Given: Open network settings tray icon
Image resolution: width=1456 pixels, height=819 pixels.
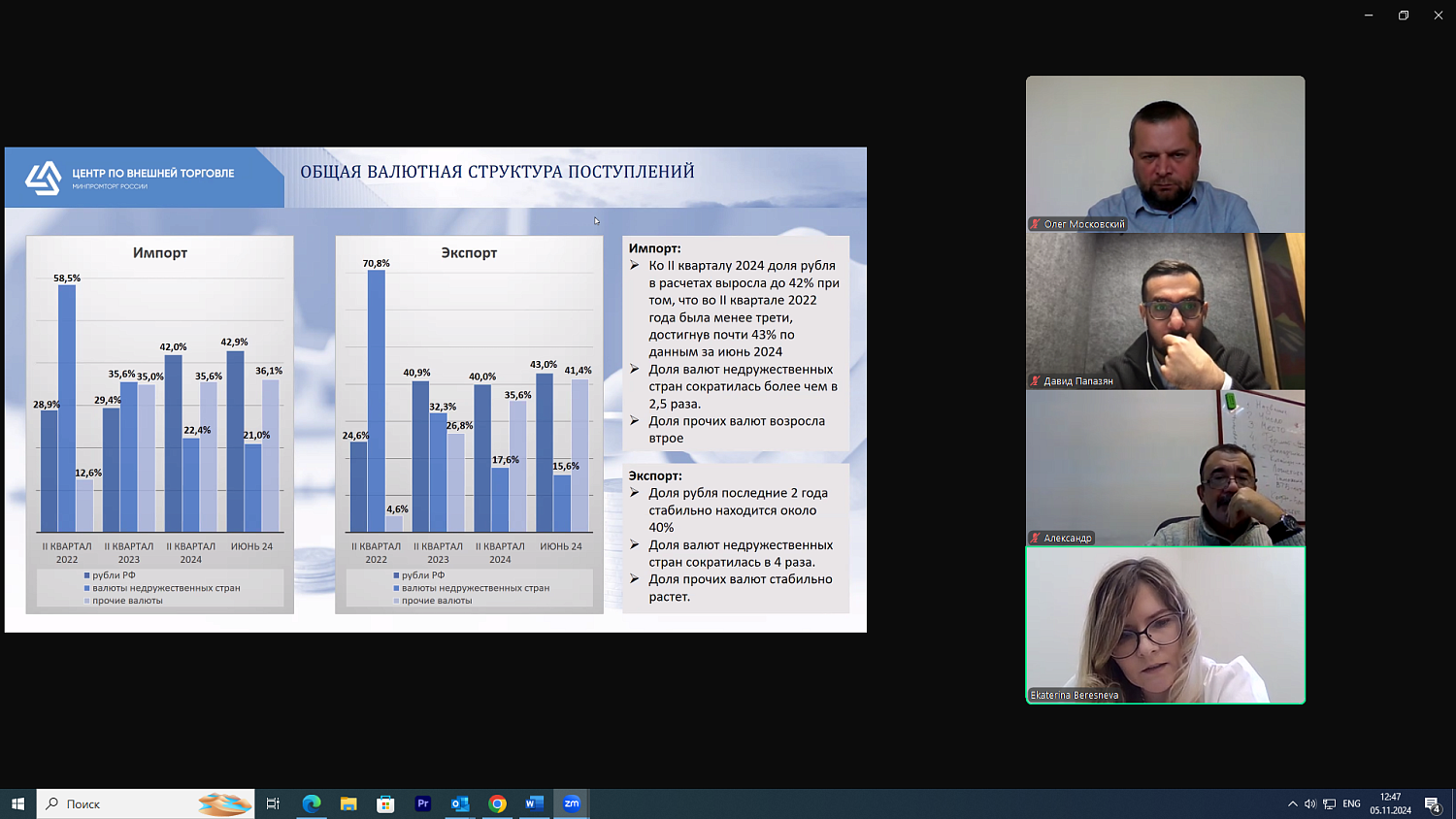Looking at the screenshot, I should coord(1330,803).
